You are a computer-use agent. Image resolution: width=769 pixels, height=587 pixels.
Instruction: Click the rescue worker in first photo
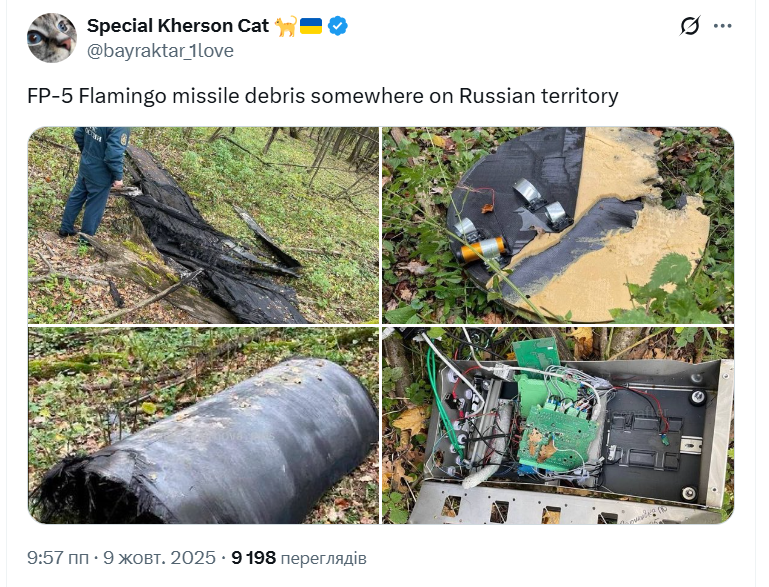tap(95, 181)
